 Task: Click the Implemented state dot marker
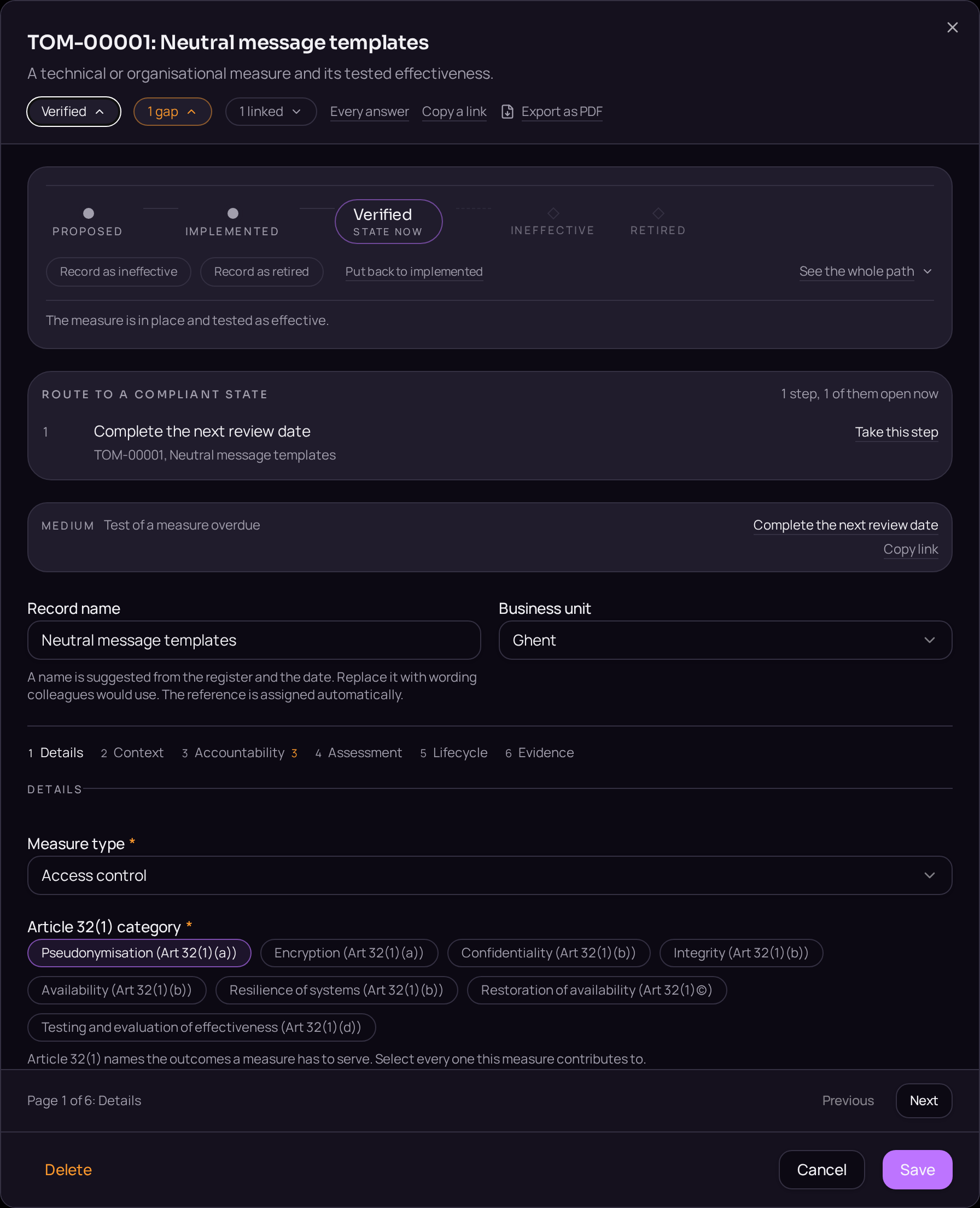232,213
